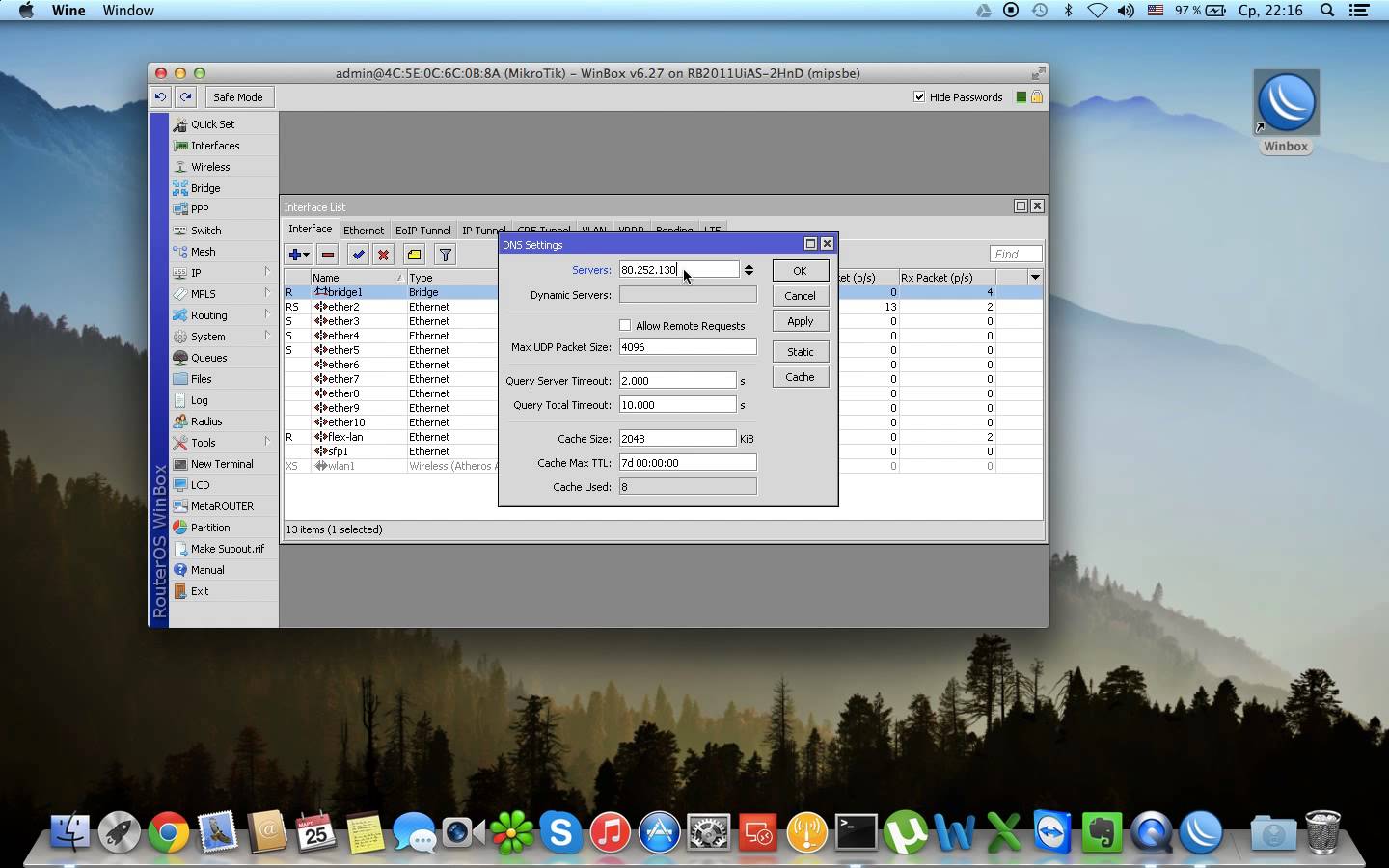
Task: Open the Wine menu in menu bar
Action: pyautogui.click(x=68, y=11)
